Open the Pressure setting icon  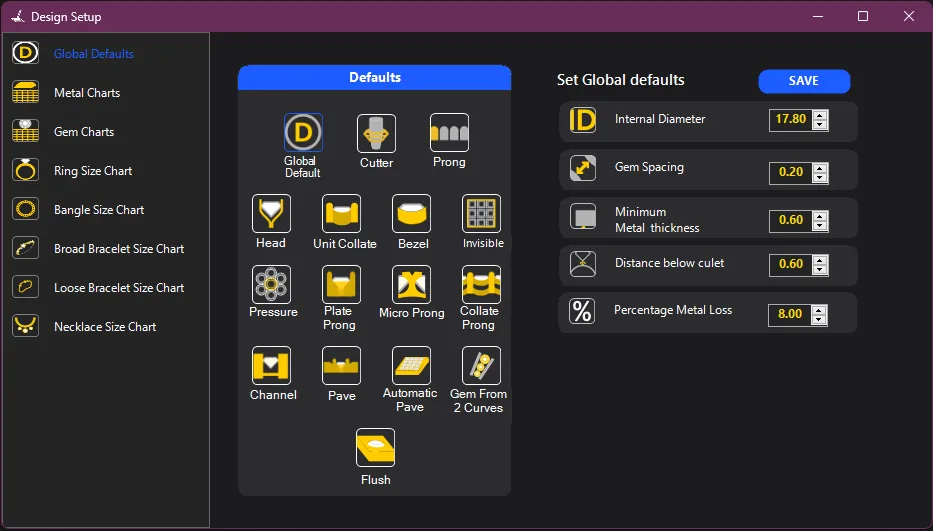click(x=271, y=285)
